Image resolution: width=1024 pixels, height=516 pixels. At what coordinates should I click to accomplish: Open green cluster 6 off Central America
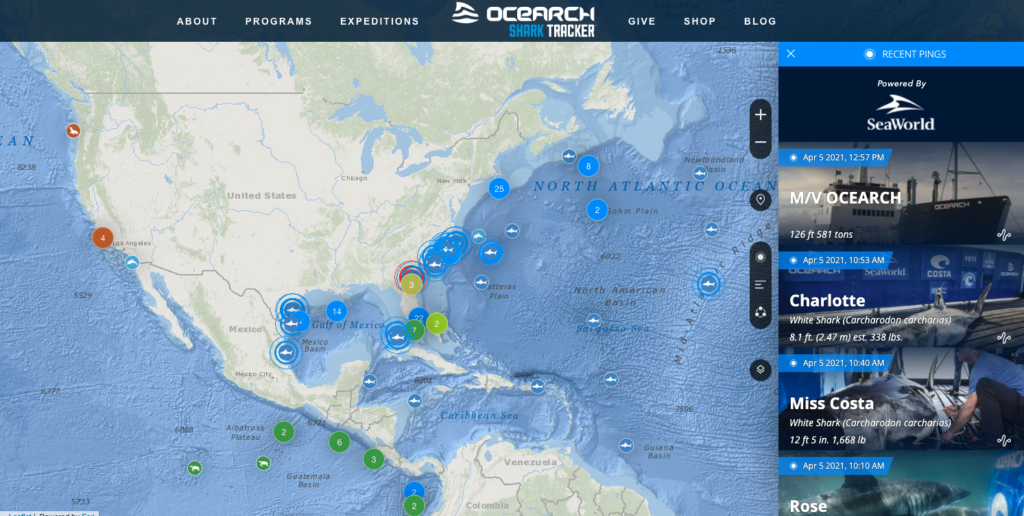point(339,442)
